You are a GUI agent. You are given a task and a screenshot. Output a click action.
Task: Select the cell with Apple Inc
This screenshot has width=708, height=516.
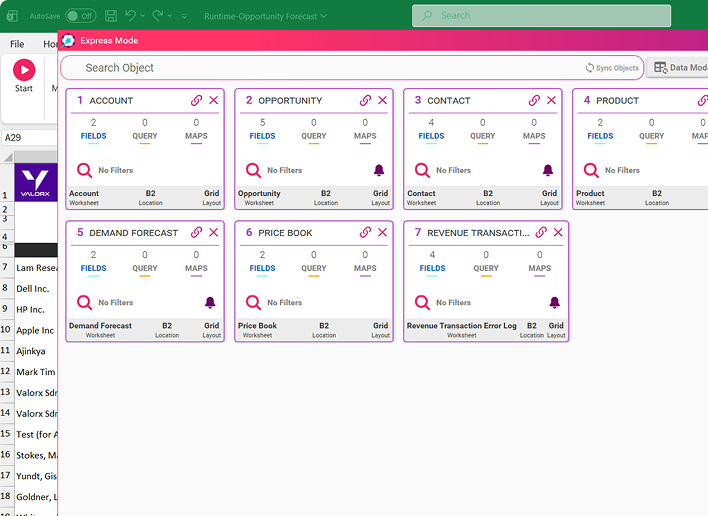(x=36, y=330)
